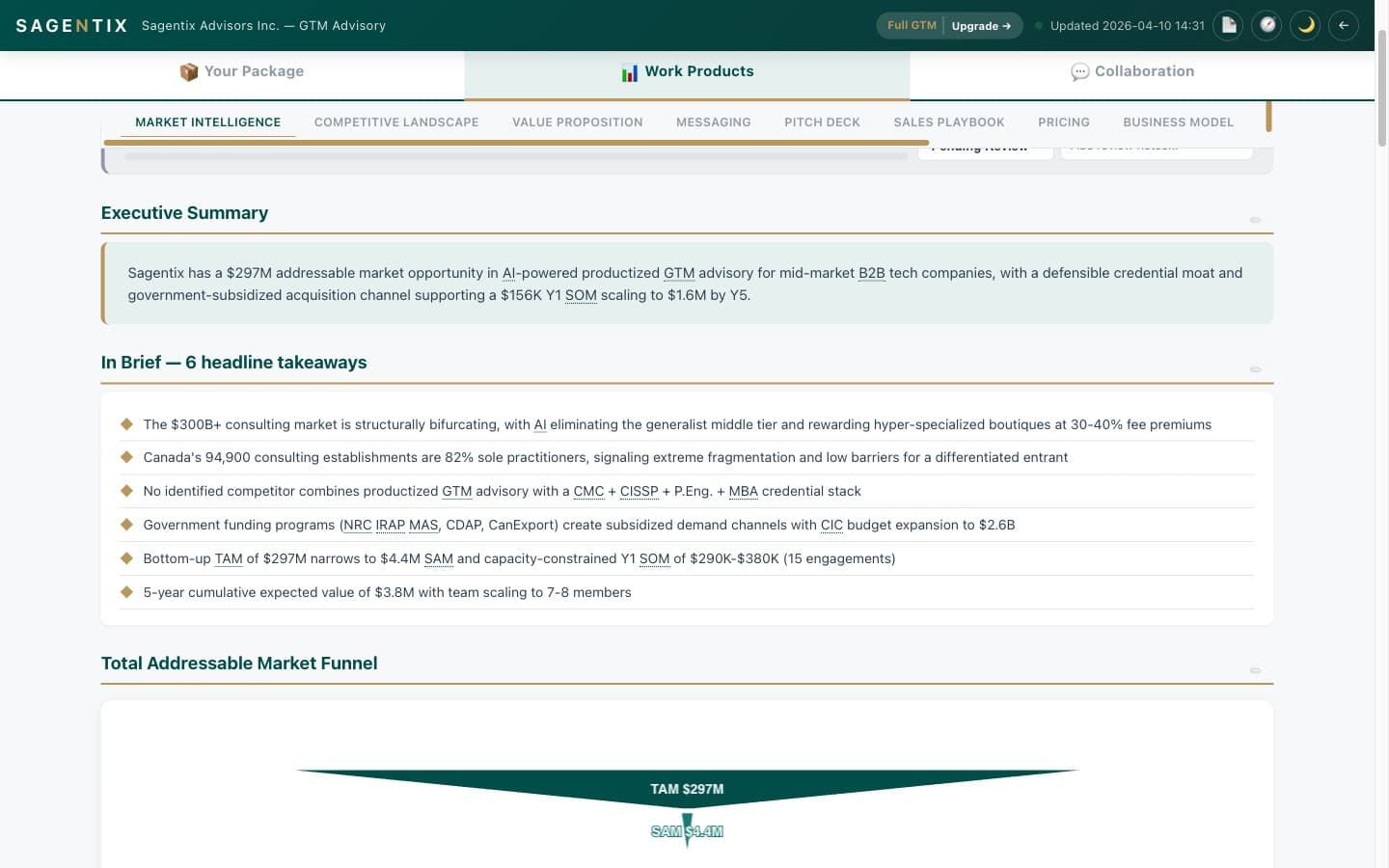Select the Market Intelligence section tab
Screen dimensions: 1389x868
208,122
